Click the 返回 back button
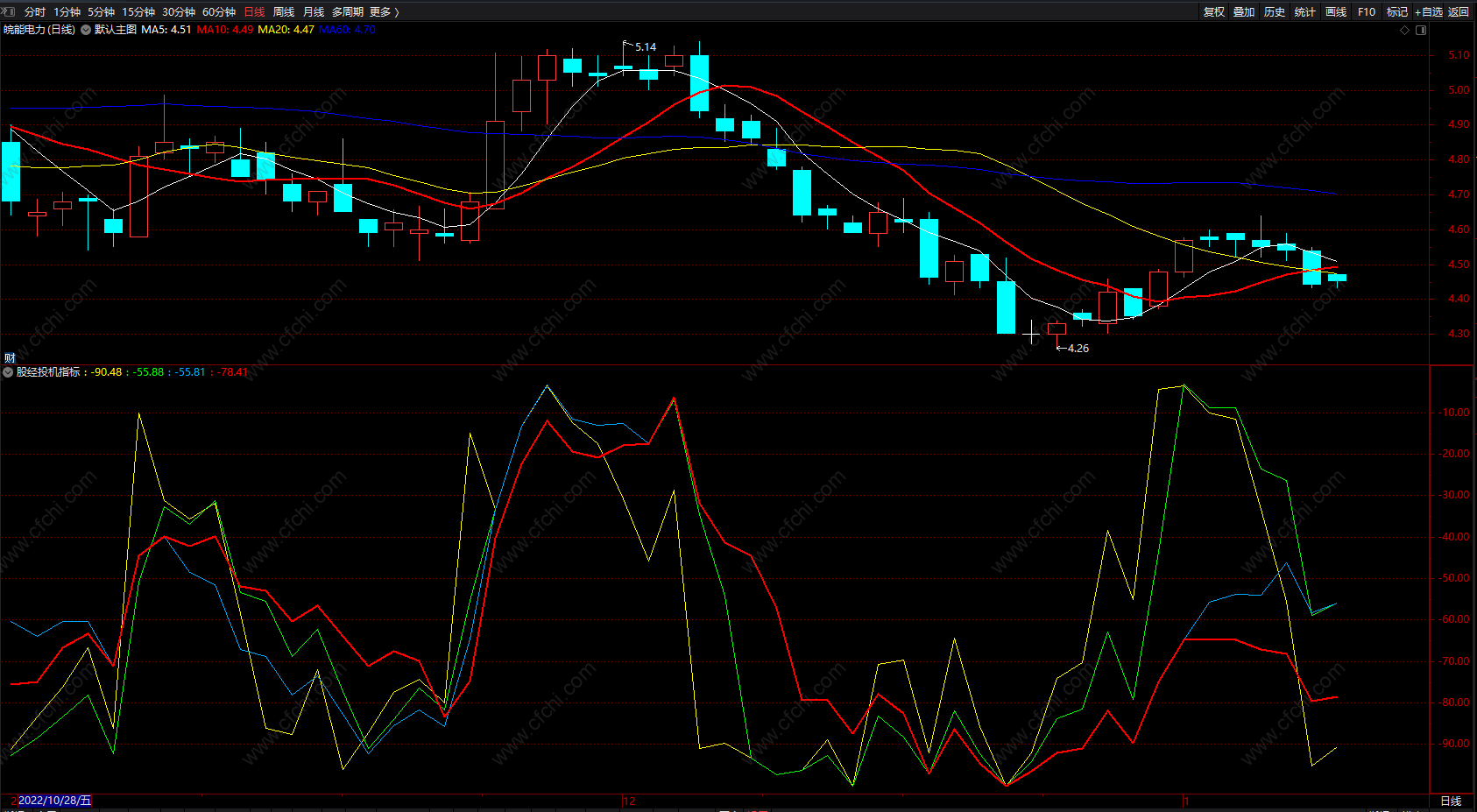 pos(1459,12)
